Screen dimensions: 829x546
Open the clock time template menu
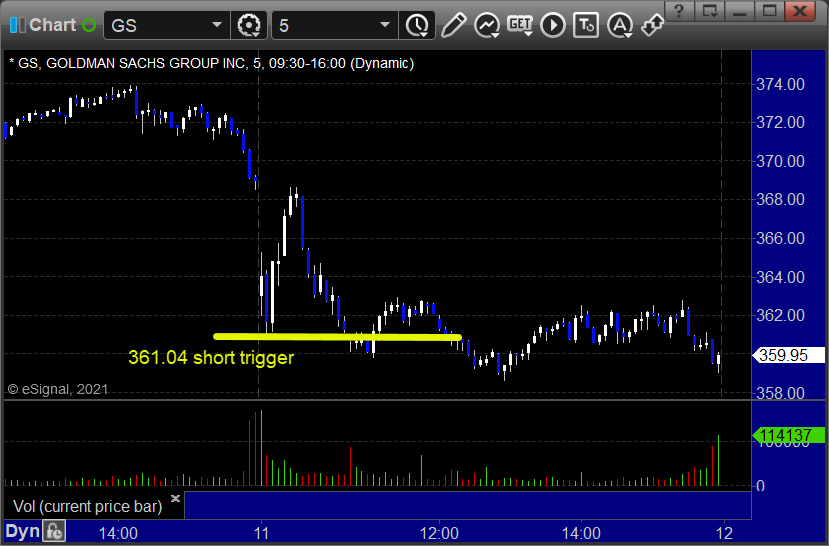pyautogui.click(x=418, y=25)
